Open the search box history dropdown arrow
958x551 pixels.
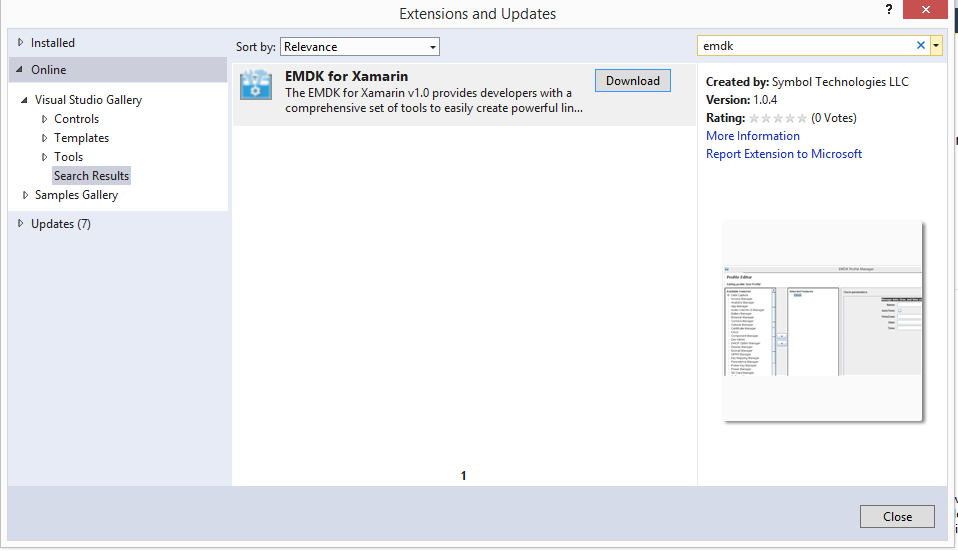point(936,45)
